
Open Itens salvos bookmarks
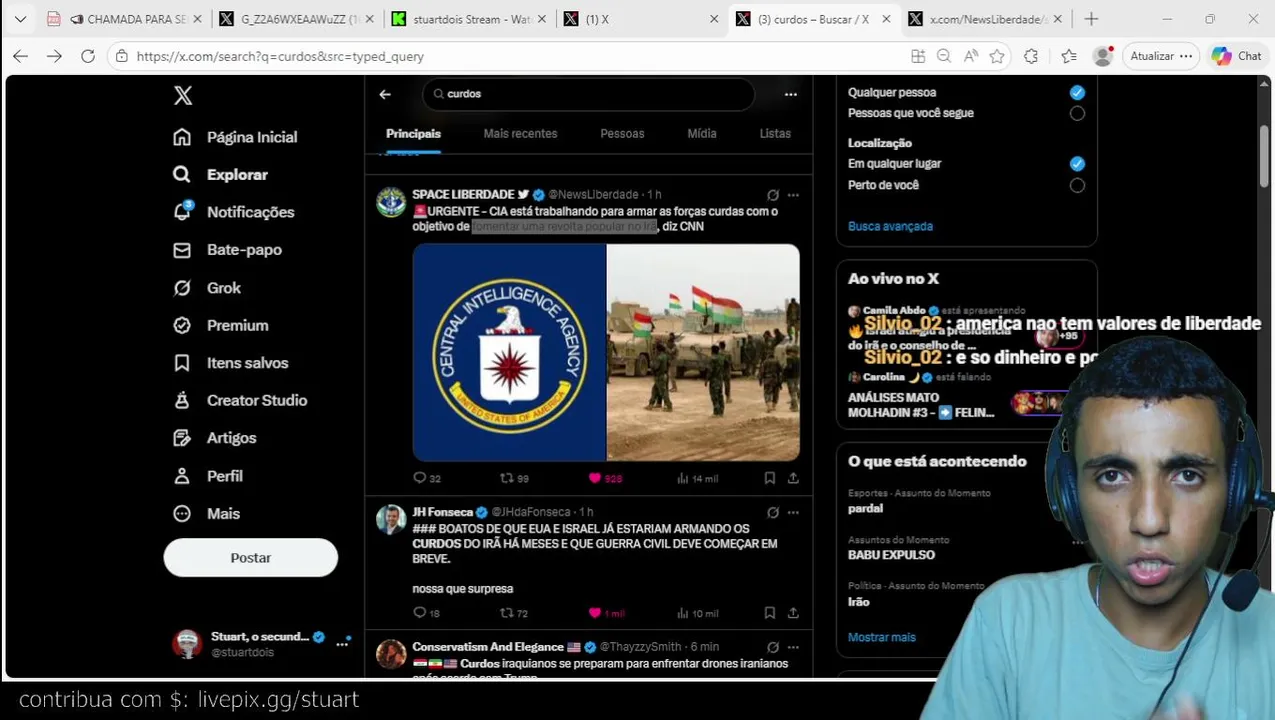point(230,363)
